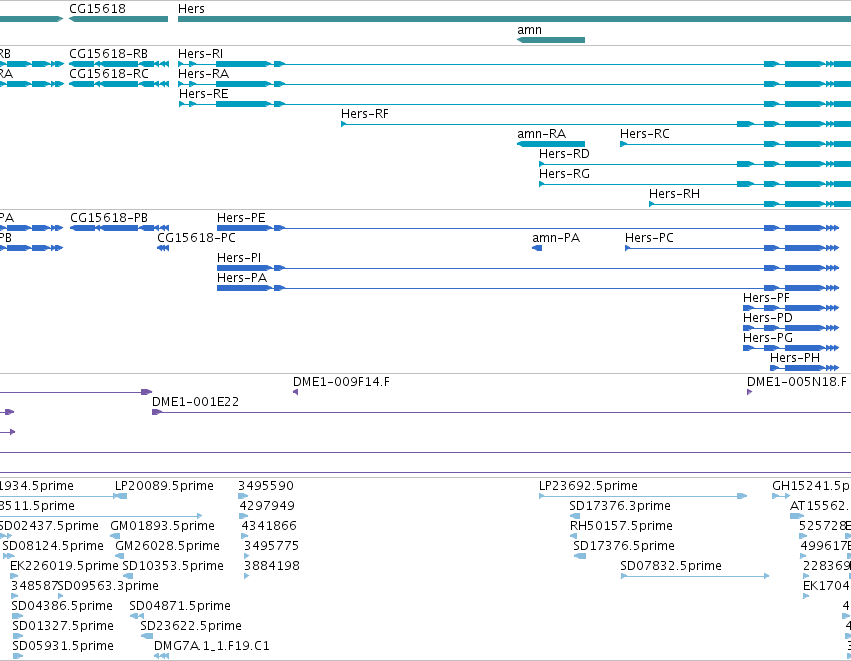851x661 pixels.
Task: Select the SD05931.5prime EST label
Action: [63, 646]
